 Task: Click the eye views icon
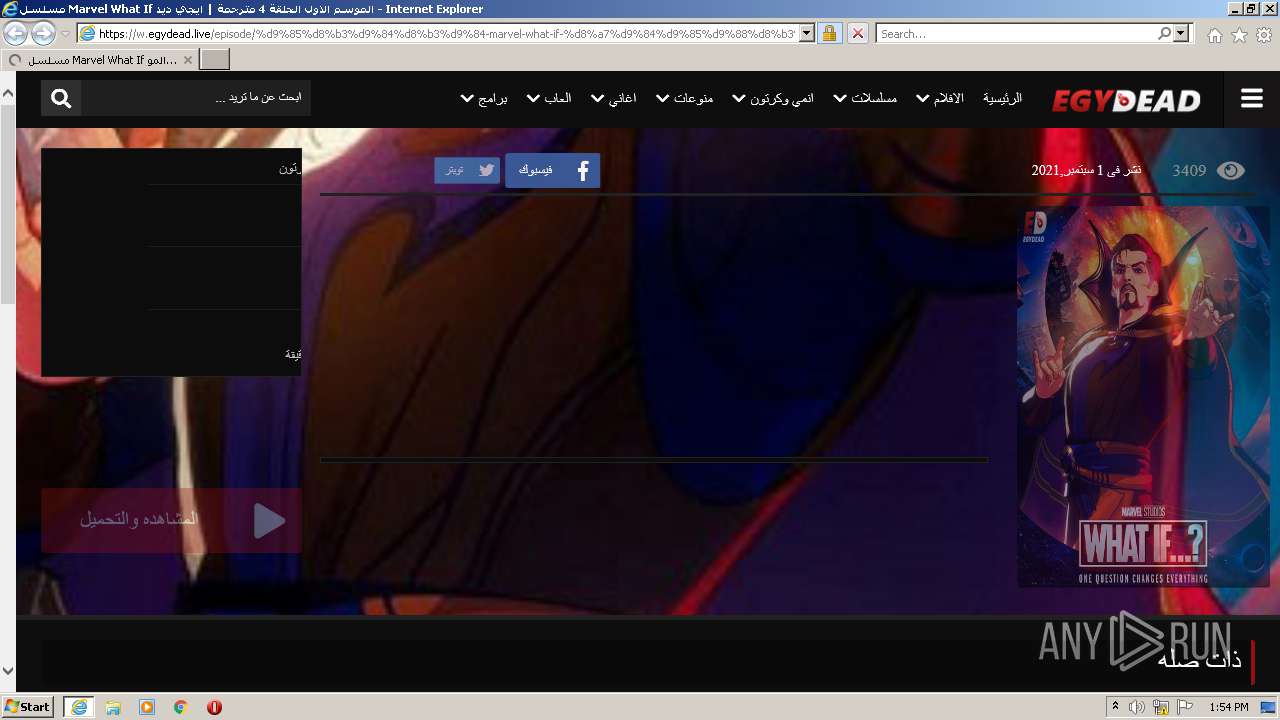[1230, 170]
